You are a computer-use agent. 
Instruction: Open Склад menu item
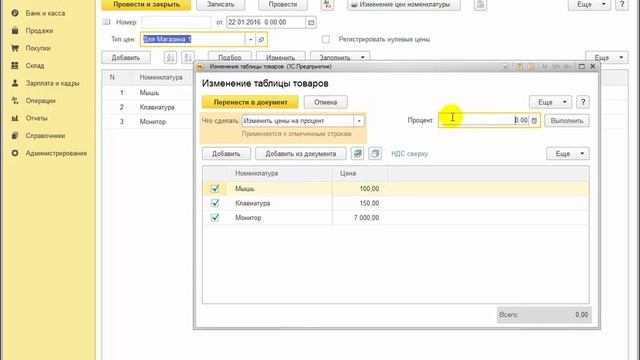coord(35,65)
